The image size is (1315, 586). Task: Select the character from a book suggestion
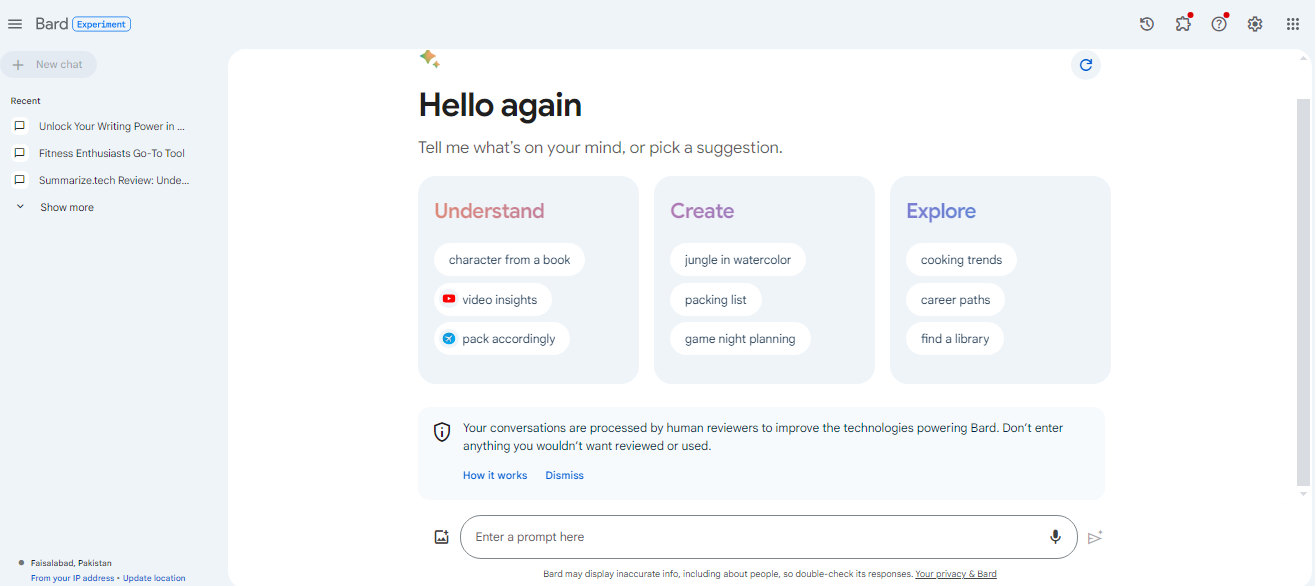[509, 260]
